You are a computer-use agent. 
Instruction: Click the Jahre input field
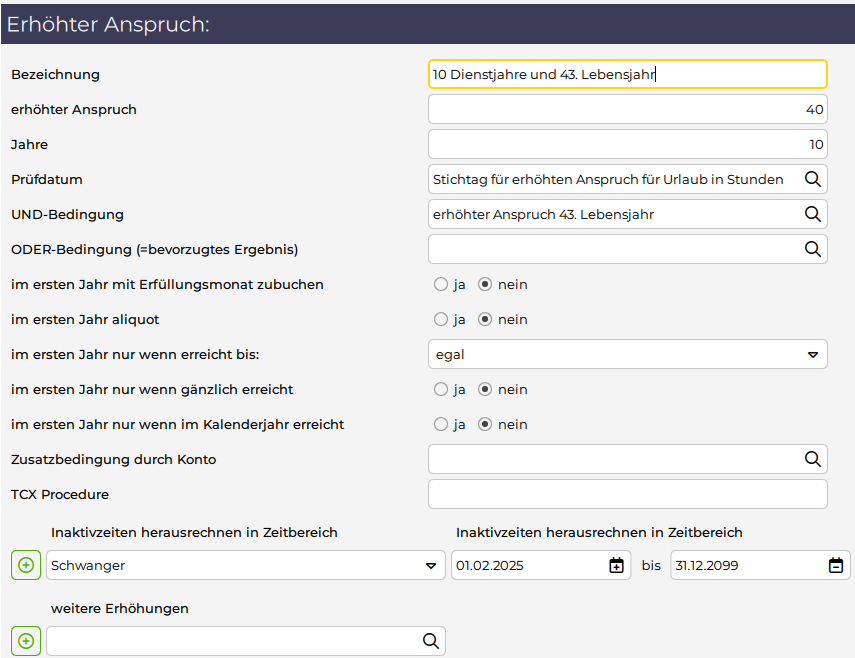627,144
